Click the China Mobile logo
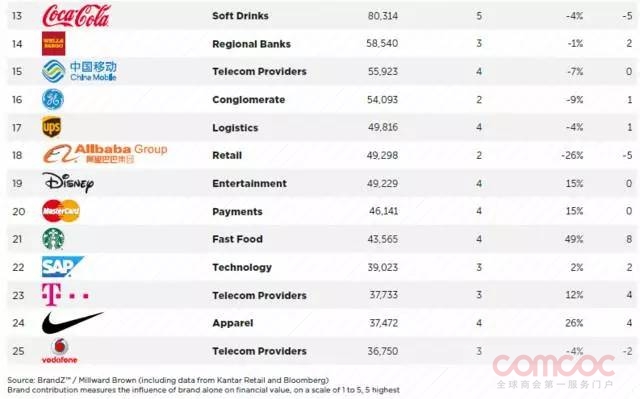The height and width of the screenshot is (399, 640). click(x=80, y=71)
